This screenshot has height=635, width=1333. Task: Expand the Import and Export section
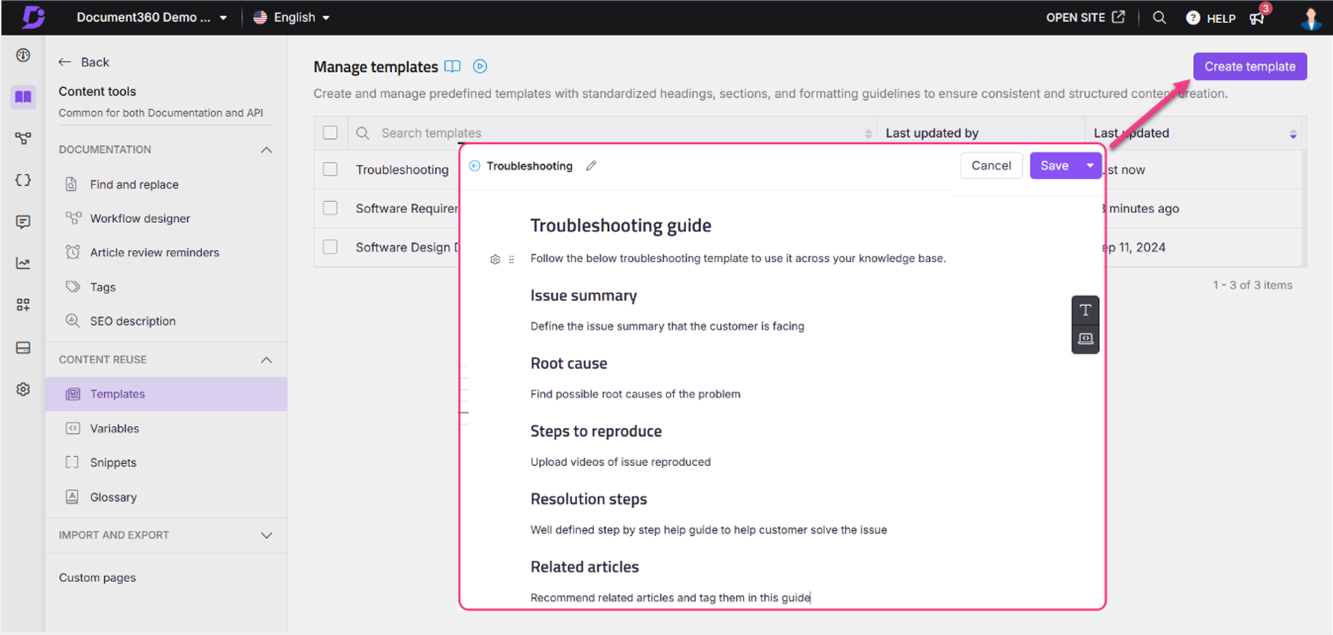pyautogui.click(x=266, y=535)
